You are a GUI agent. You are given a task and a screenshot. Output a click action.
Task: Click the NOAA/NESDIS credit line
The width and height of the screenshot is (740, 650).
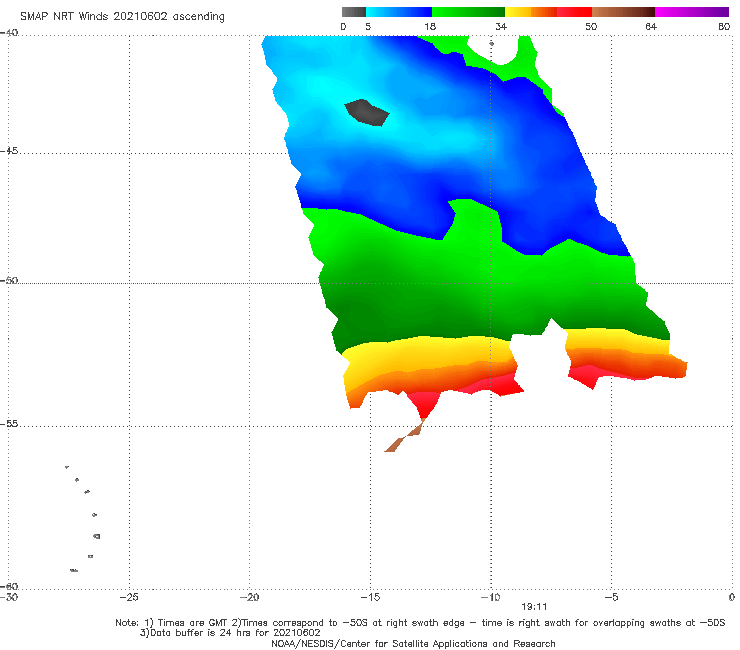pyautogui.click(x=413, y=644)
